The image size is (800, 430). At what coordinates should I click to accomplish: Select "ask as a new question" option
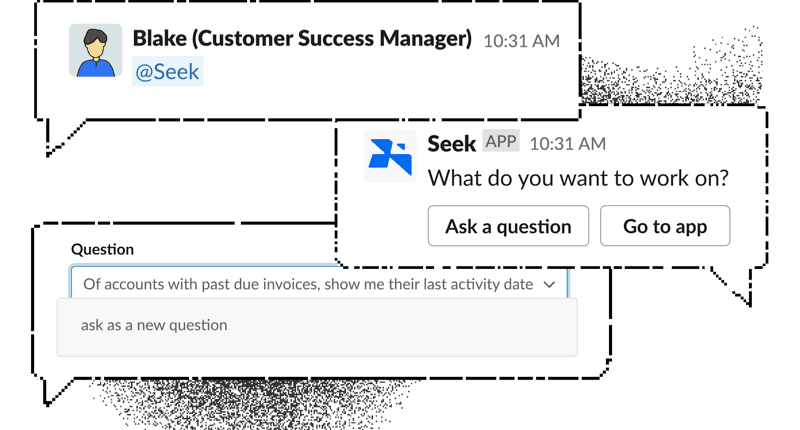154,325
